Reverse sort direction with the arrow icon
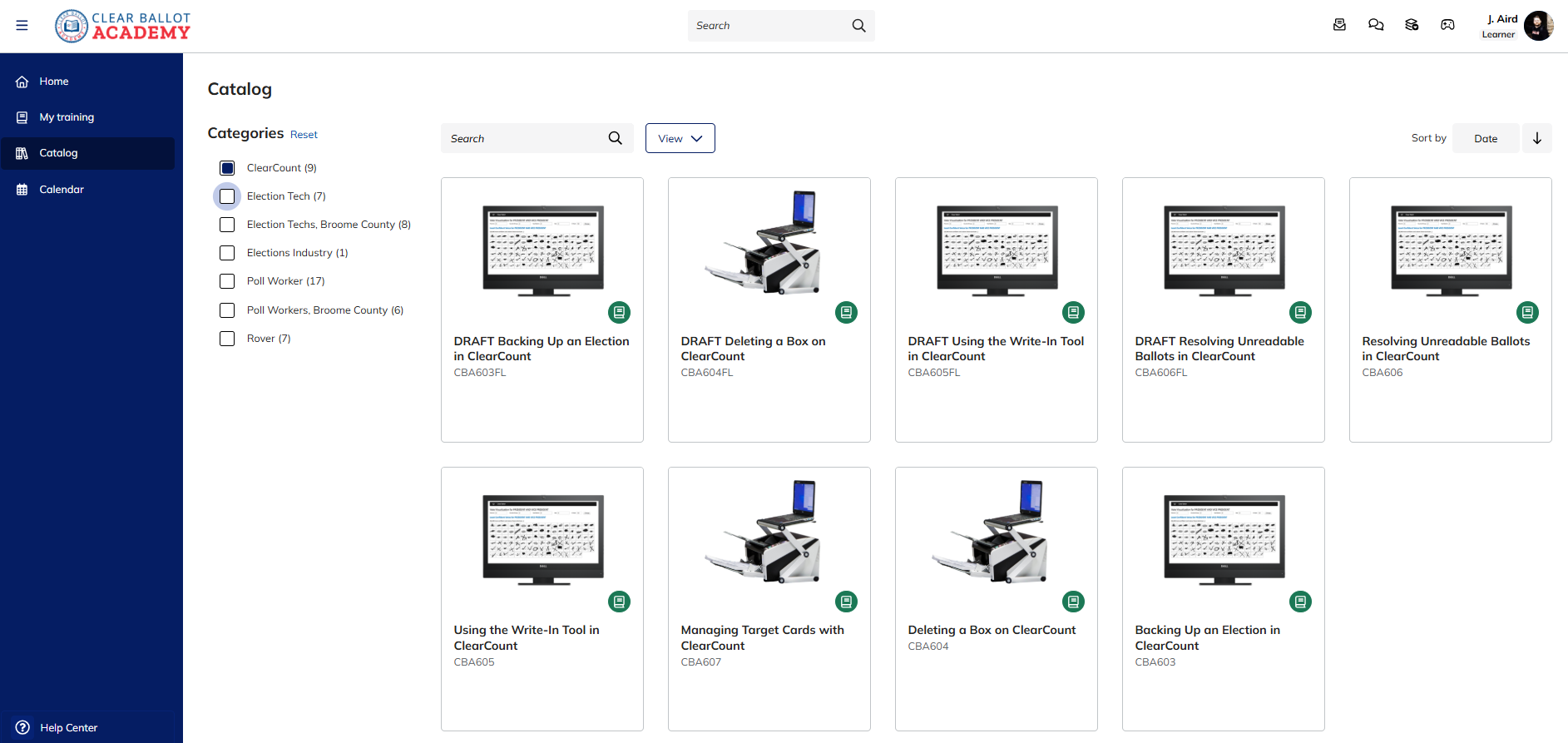This screenshot has height=743, width=1568. pos(1536,138)
